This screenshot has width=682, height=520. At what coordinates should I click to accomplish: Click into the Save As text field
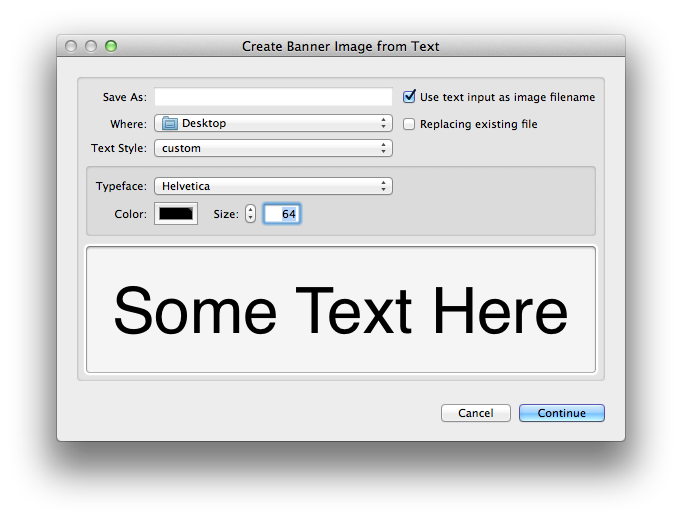[x=273, y=97]
